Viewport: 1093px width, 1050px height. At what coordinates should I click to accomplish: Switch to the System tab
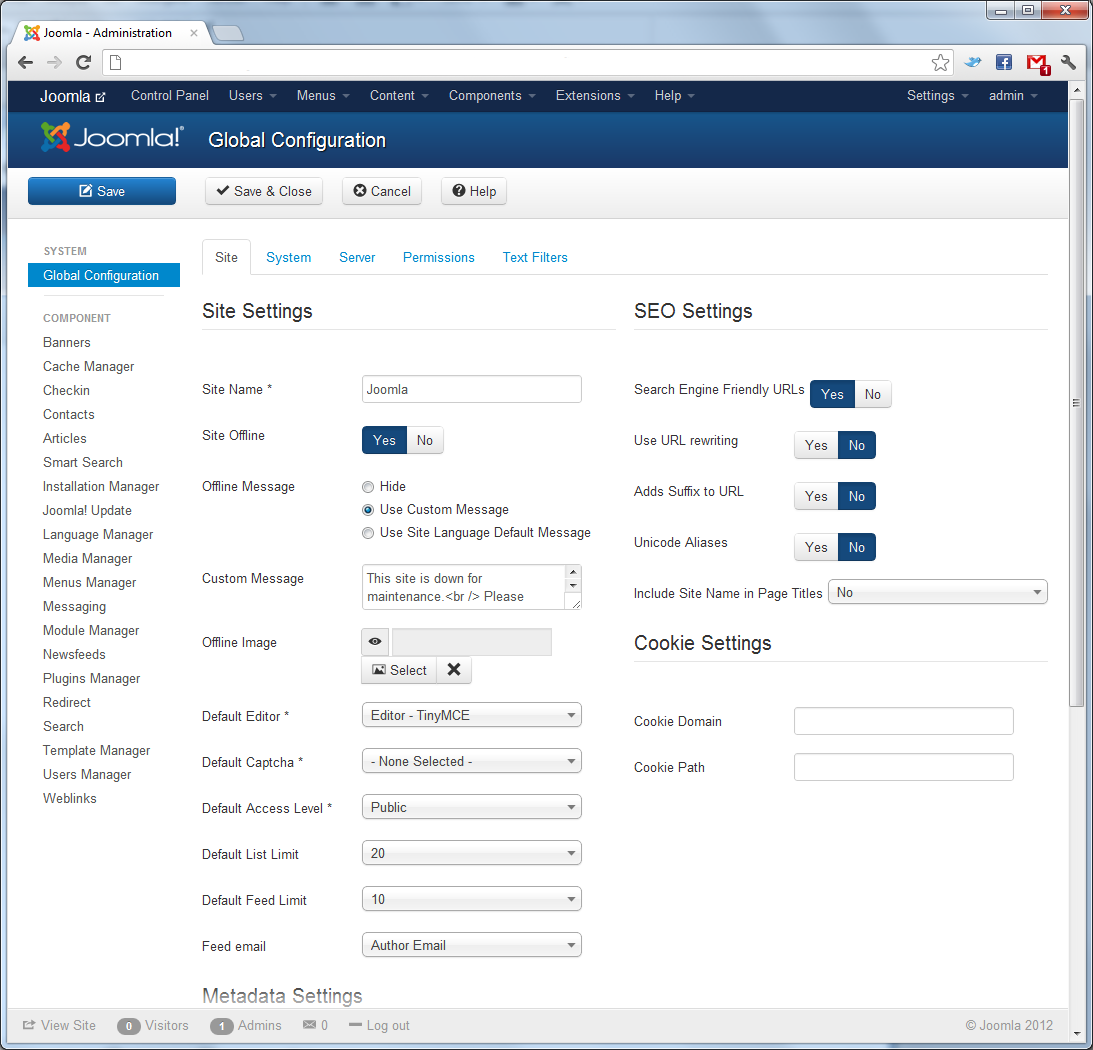point(289,257)
